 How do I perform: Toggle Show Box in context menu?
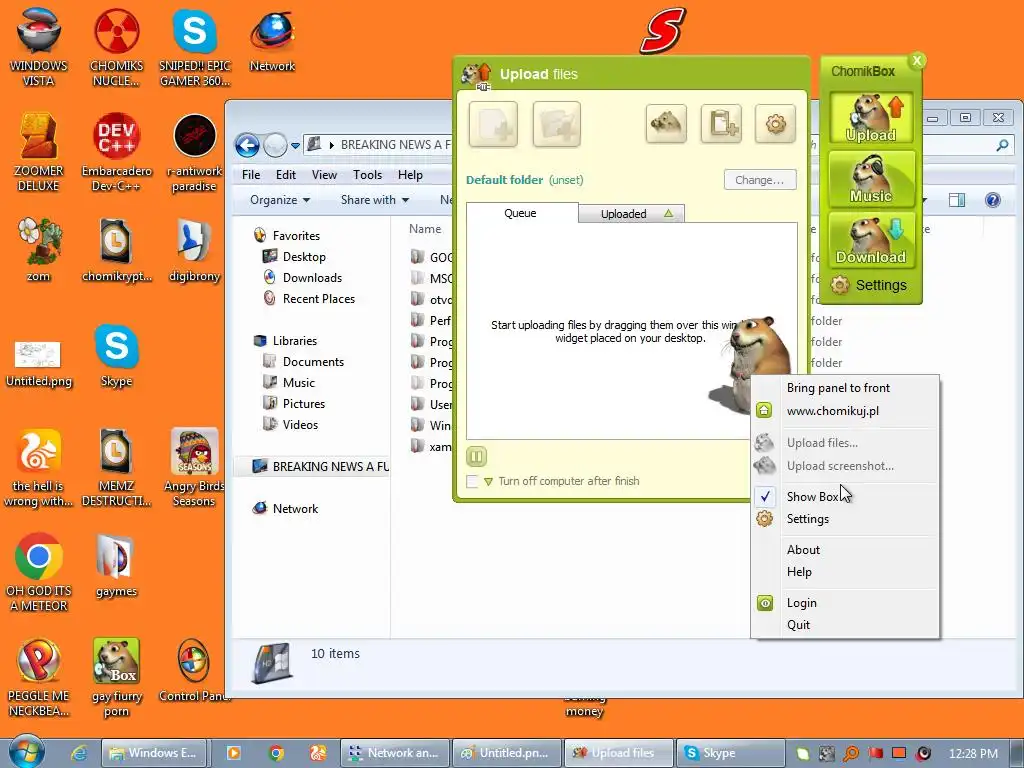(813, 497)
